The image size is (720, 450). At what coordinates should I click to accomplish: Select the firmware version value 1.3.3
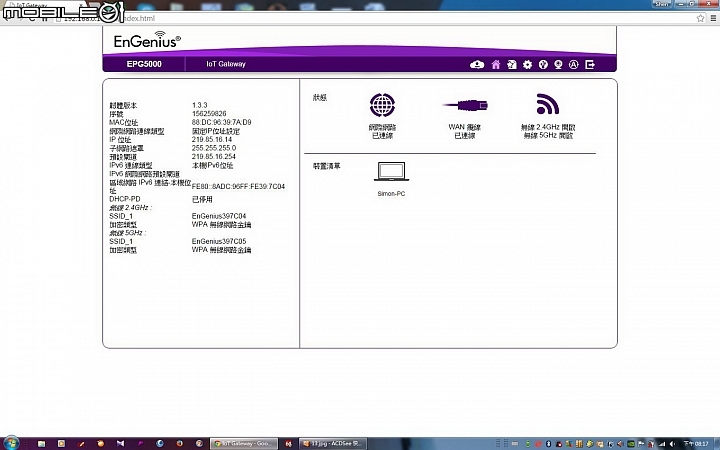coord(200,105)
